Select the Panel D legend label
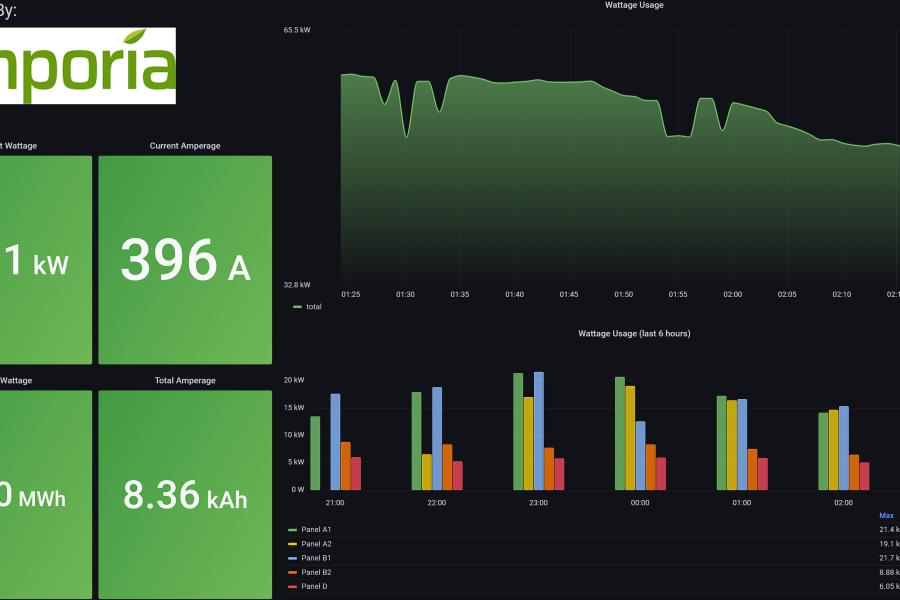Viewport: 900px width, 600px height. [x=314, y=586]
